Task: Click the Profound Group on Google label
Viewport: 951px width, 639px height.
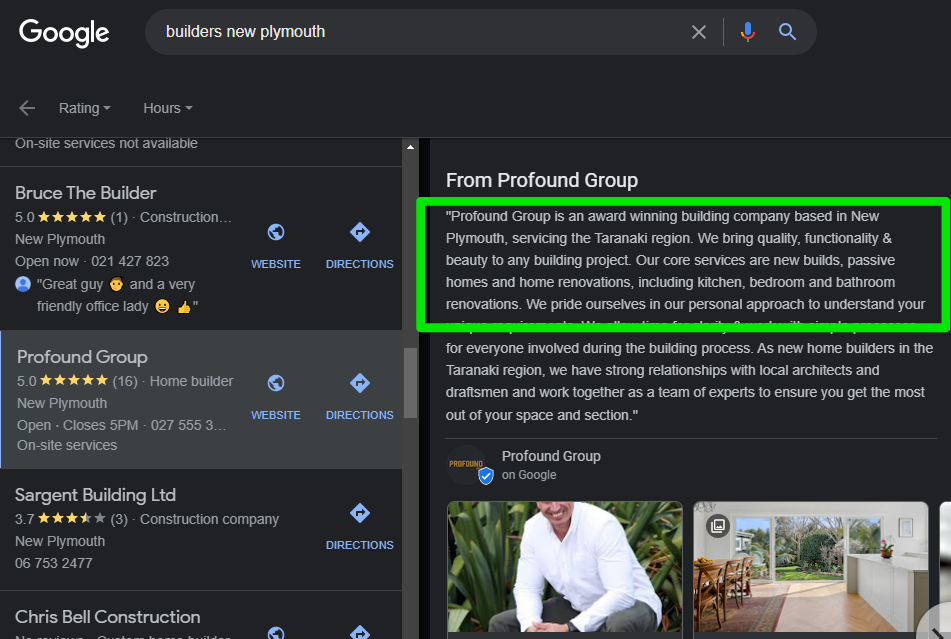Action: 551,465
